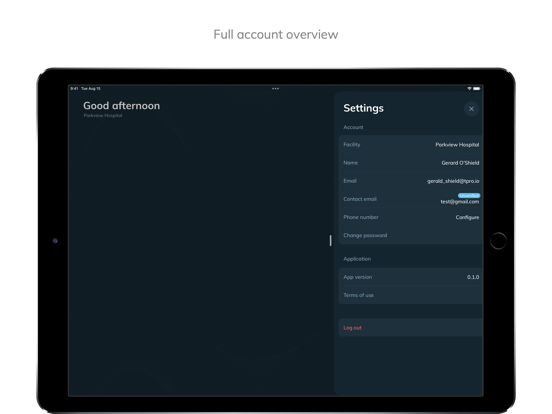Click the vertical drag handle beside Settings panel
Screen dimensions: 552x414
tap(330, 240)
